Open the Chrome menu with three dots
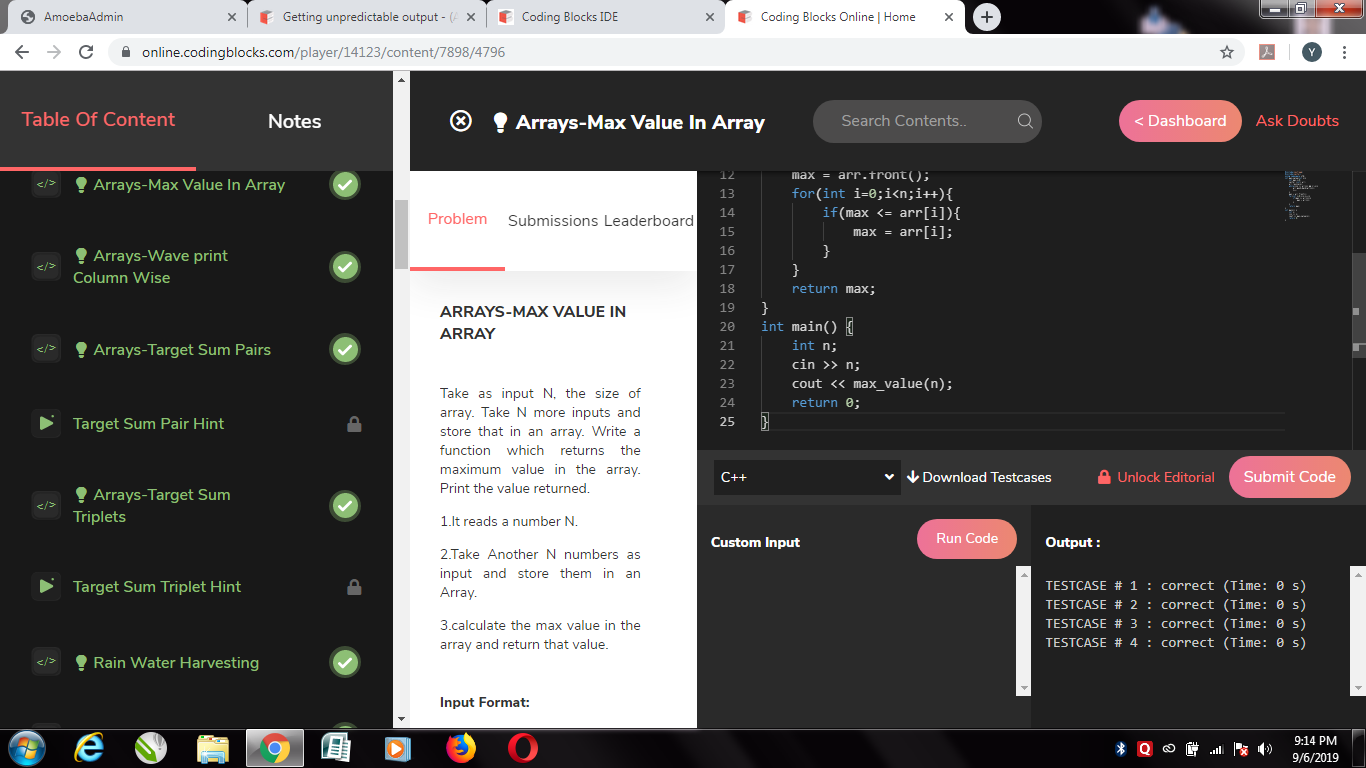The height and width of the screenshot is (768, 1366). pyautogui.click(x=1345, y=52)
